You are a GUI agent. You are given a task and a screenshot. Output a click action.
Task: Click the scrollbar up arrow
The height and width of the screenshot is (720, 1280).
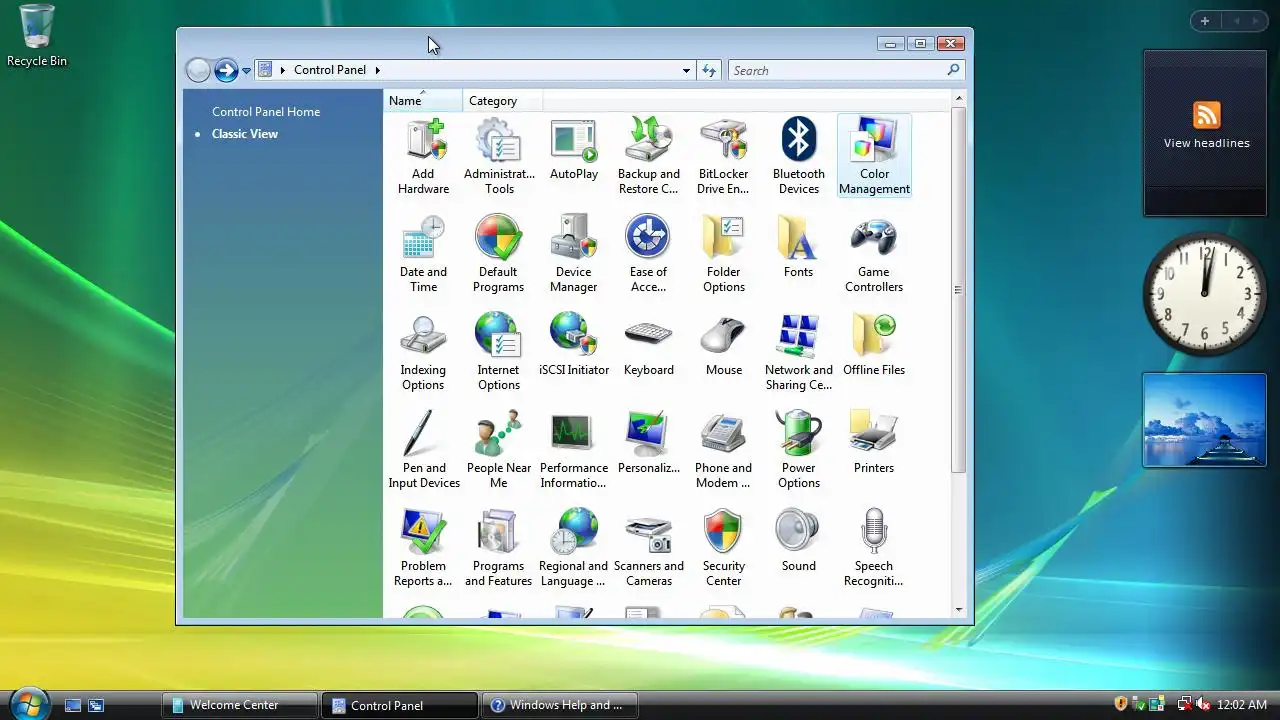[x=959, y=98]
